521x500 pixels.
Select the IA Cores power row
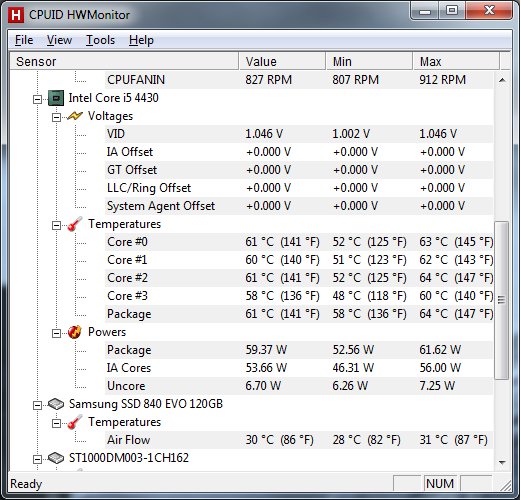299,368
